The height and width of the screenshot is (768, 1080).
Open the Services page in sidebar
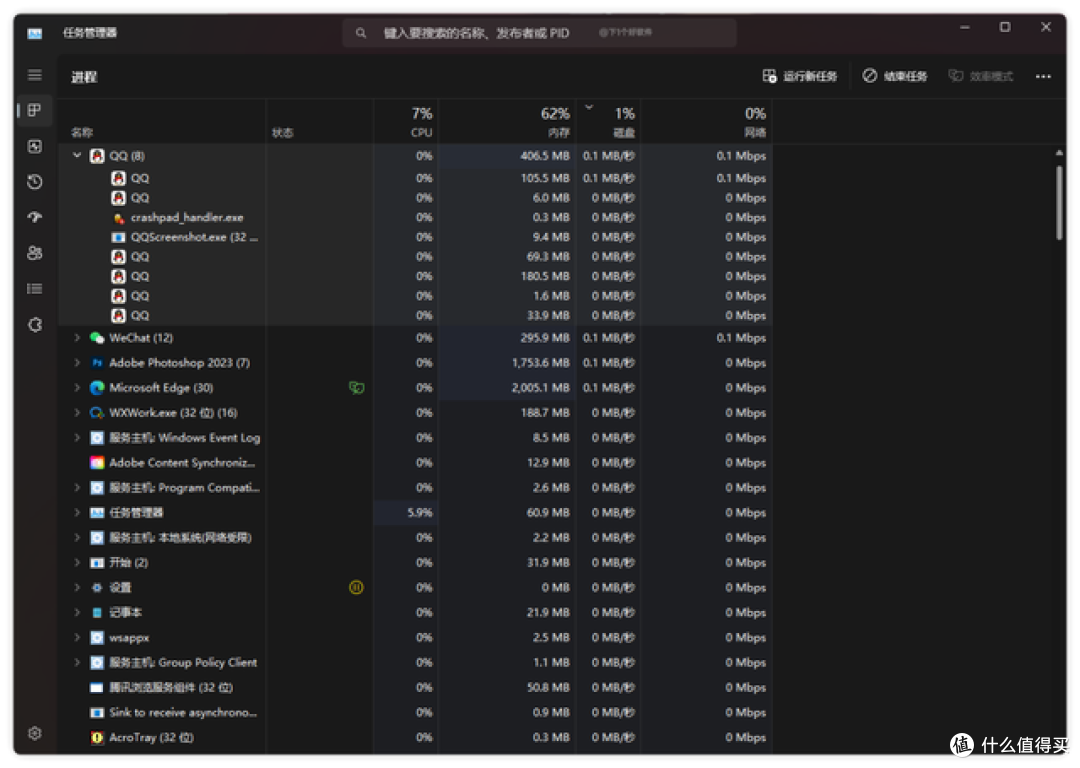click(x=35, y=325)
